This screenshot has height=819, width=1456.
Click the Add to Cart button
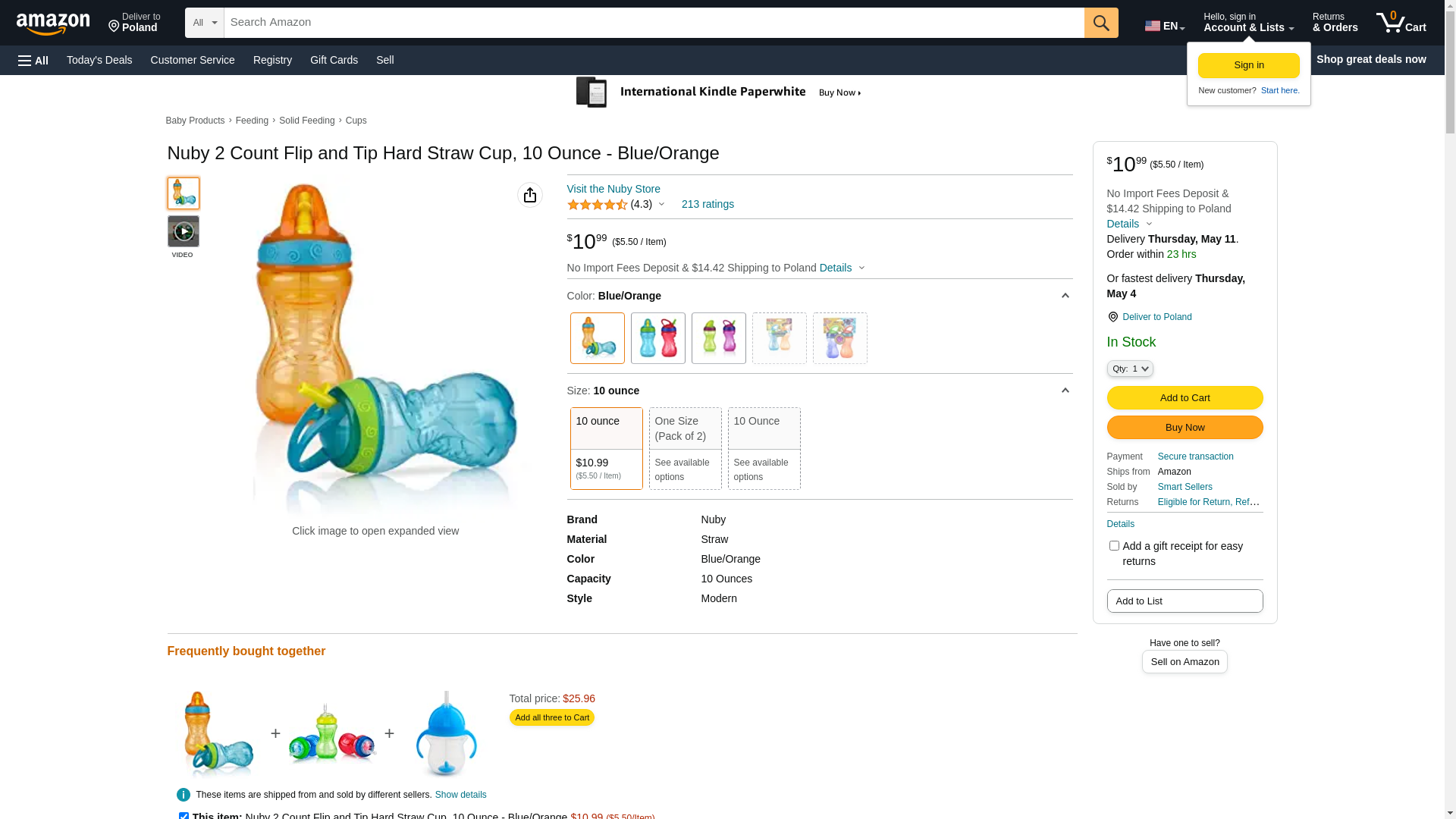click(x=1185, y=397)
